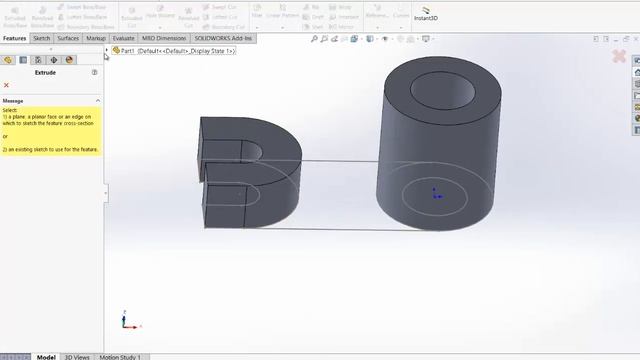
Task: Expand the Linear Pattern dropdown arrow
Action: pos(282,28)
